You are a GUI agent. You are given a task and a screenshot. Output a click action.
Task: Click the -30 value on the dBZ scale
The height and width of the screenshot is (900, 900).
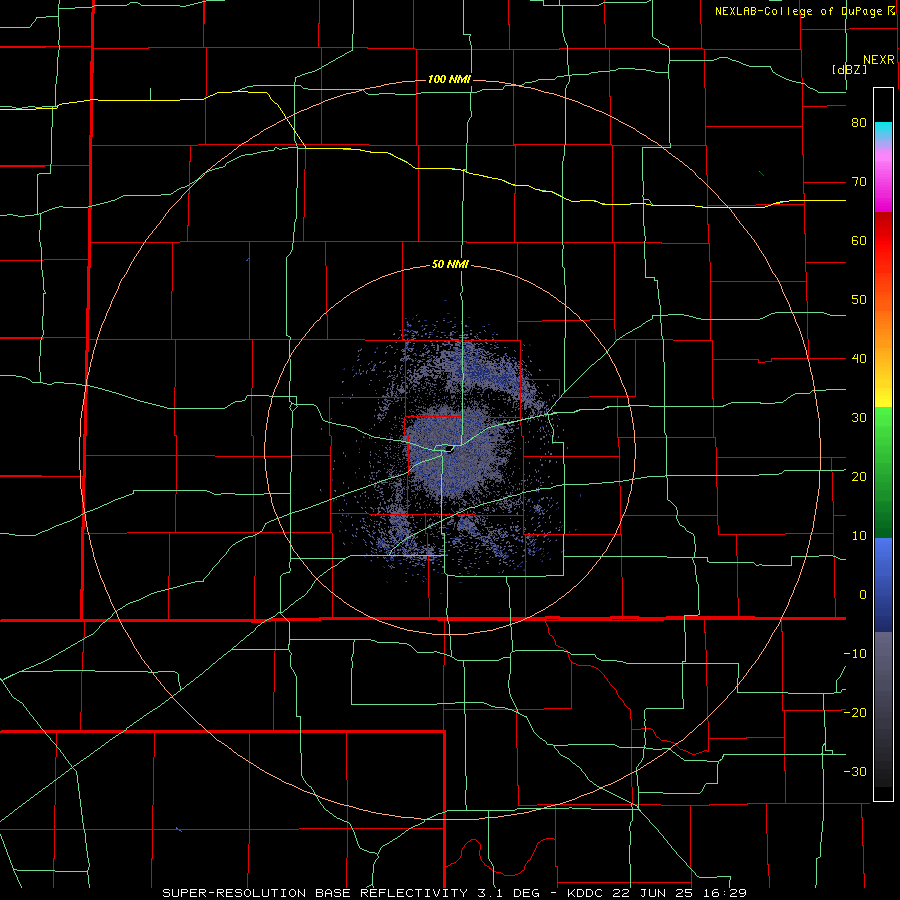855,771
